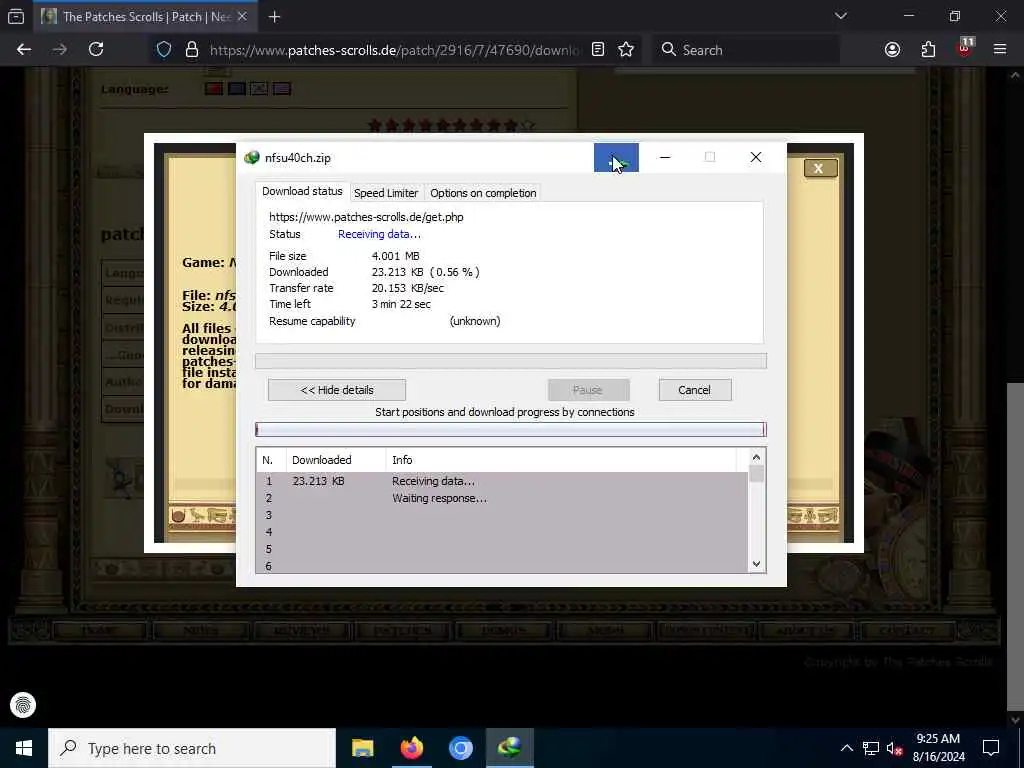The height and width of the screenshot is (768, 1024).
Task: Show hidden system tray icons
Action: (x=846, y=748)
